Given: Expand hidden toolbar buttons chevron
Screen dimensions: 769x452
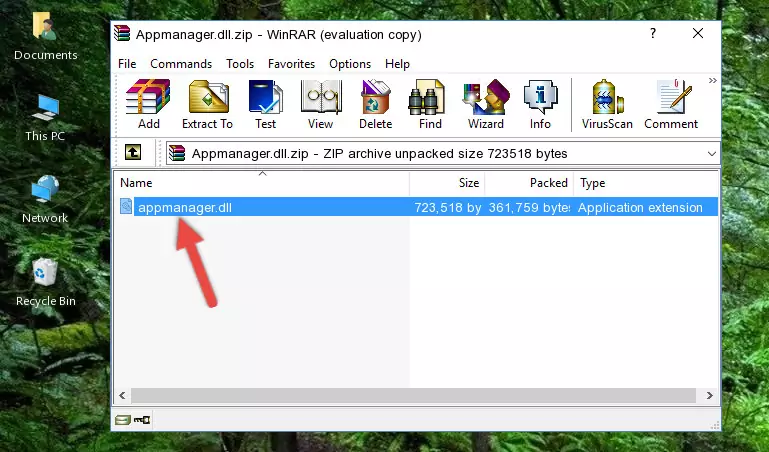Looking at the screenshot, I should tap(713, 80).
